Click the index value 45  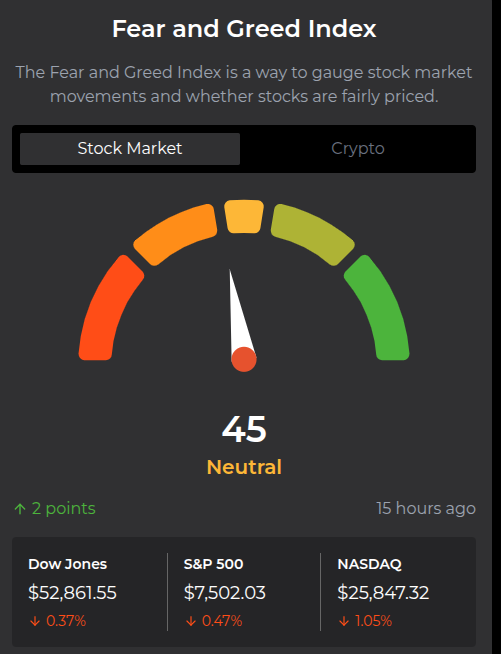tap(244, 429)
